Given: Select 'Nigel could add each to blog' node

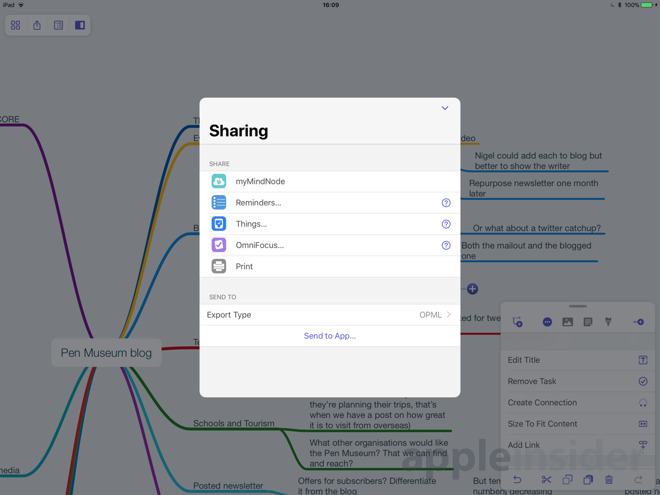Looking at the screenshot, I should (538, 161).
